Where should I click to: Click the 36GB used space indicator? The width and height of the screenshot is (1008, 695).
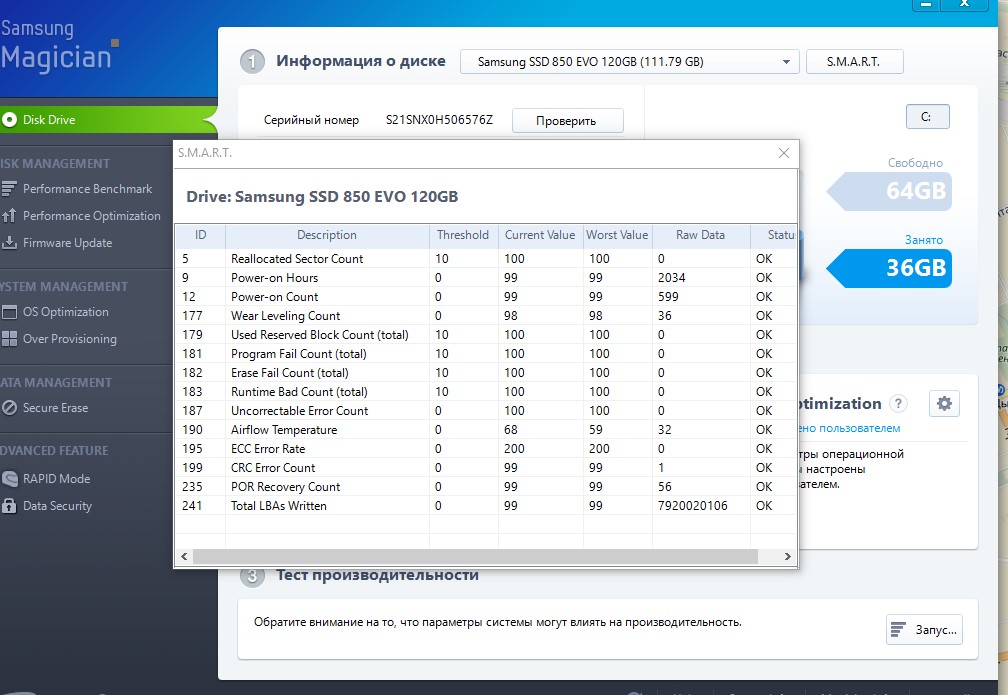[890, 268]
